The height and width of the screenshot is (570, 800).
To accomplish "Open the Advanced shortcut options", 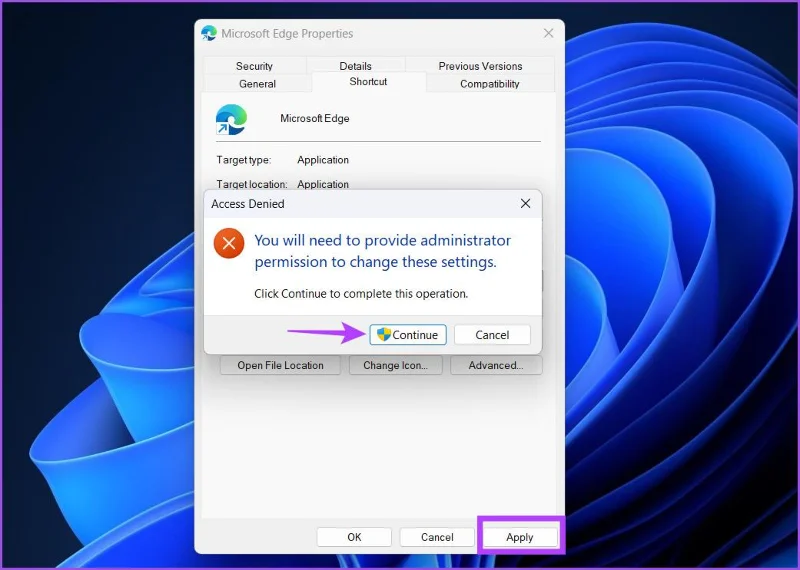I will click(496, 365).
